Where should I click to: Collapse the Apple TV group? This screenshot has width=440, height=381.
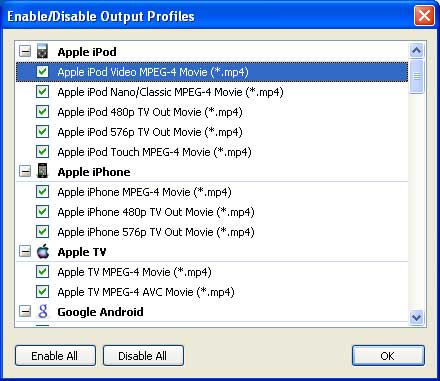pyautogui.click(x=25, y=252)
